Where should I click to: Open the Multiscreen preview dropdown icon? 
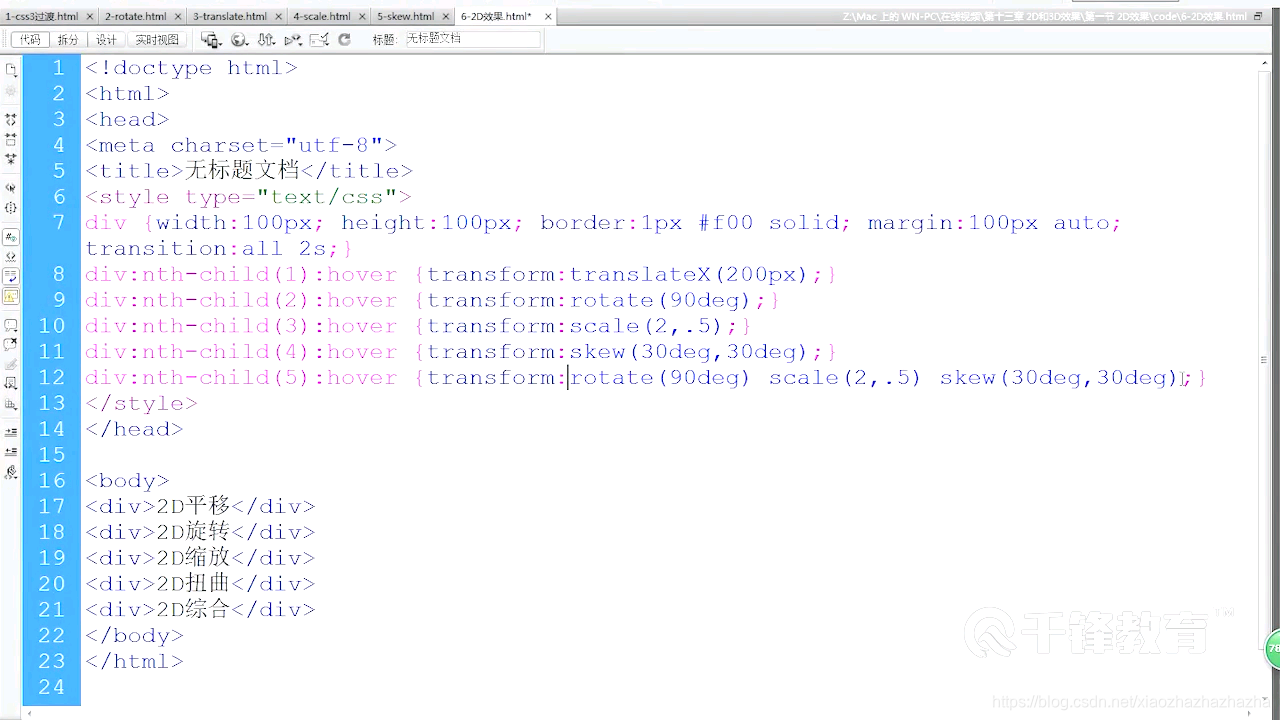(211, 40)
